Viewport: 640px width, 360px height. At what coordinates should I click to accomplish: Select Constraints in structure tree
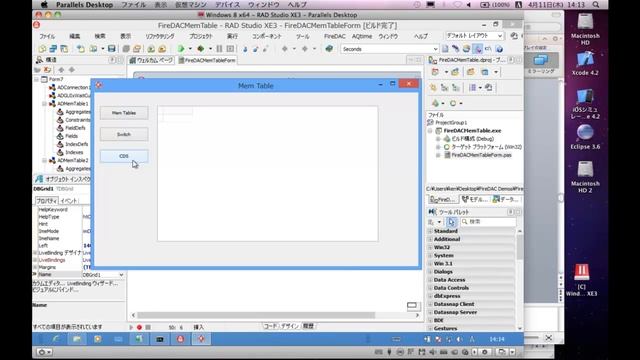coord(78,120)
